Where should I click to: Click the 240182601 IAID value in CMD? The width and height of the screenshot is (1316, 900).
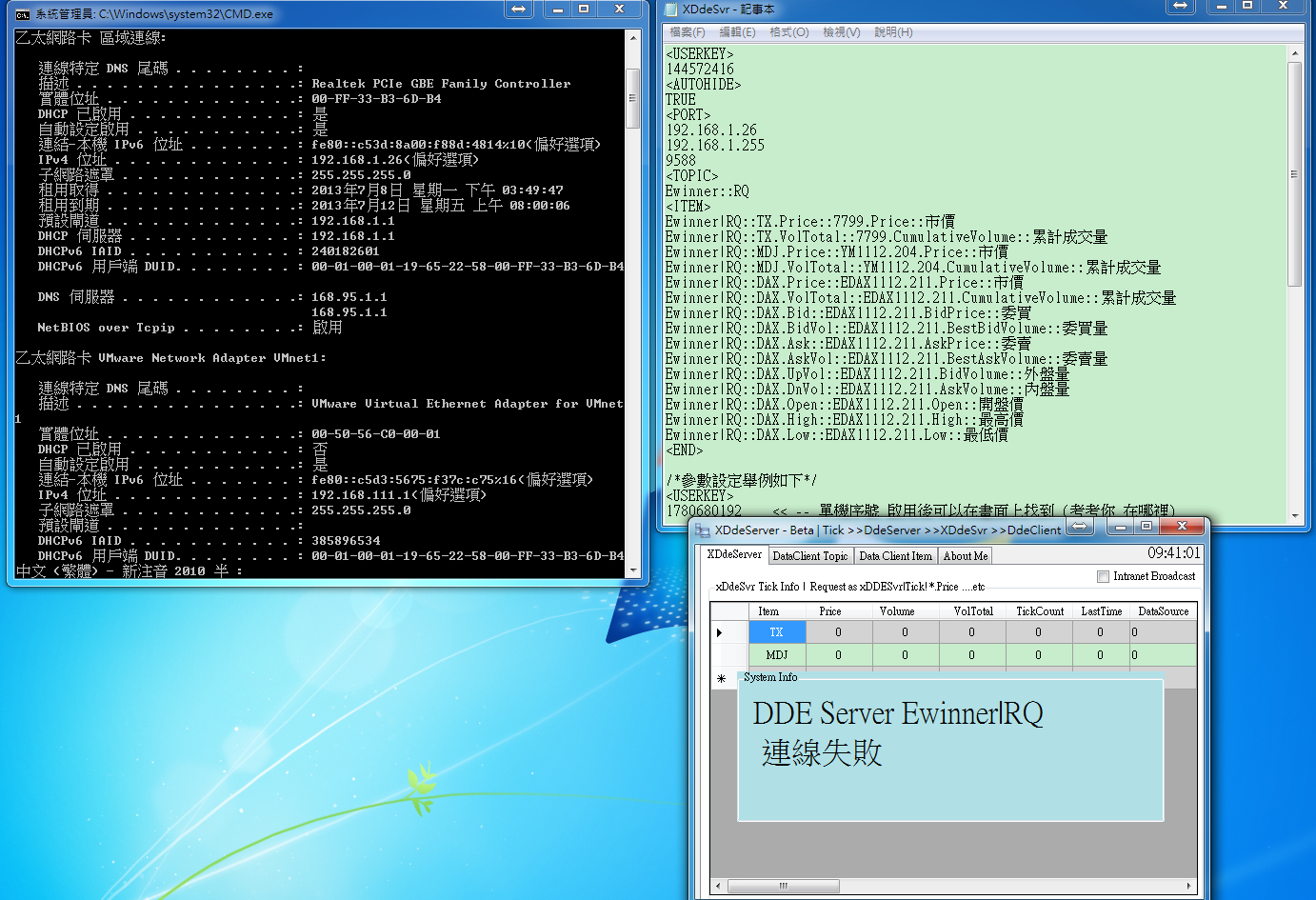pyautogui.click(x=346, y=251)
